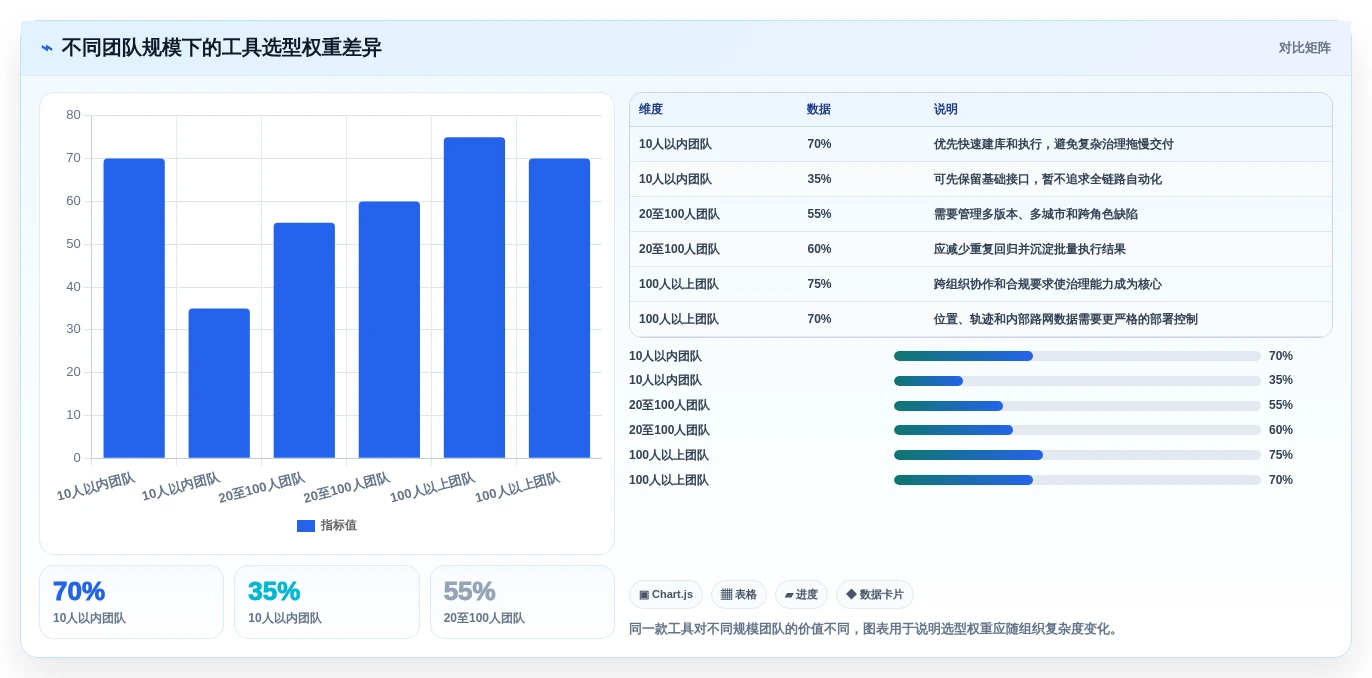Click the cell 位置、轨迹和内部路网数据需要更严格的部署控制
This screenshot has height=678, width=1372.
[1066, 319]
